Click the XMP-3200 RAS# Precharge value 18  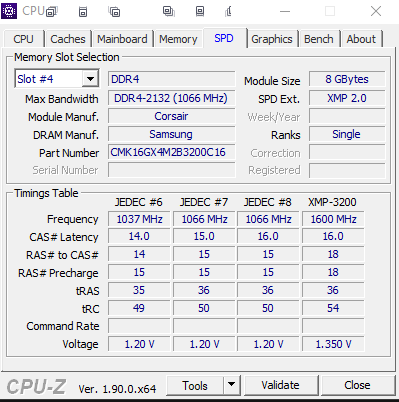click(x=333, y=272)
